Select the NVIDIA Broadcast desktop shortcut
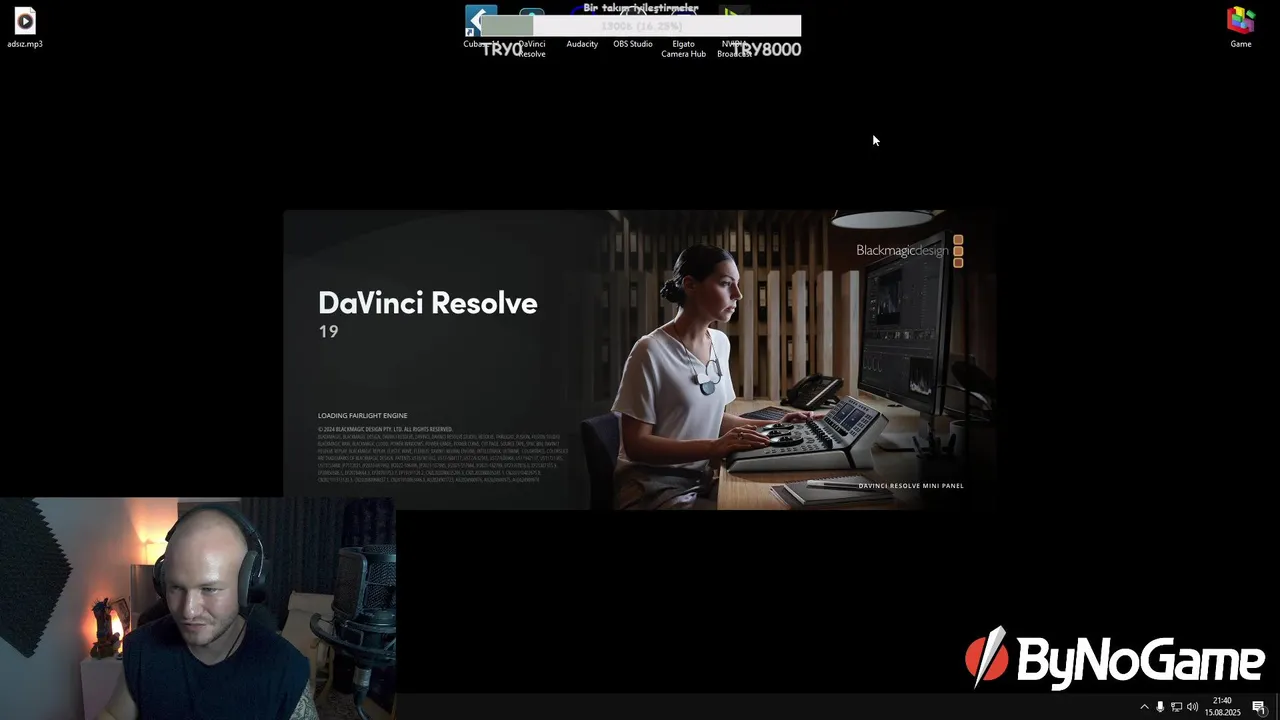 735,32
